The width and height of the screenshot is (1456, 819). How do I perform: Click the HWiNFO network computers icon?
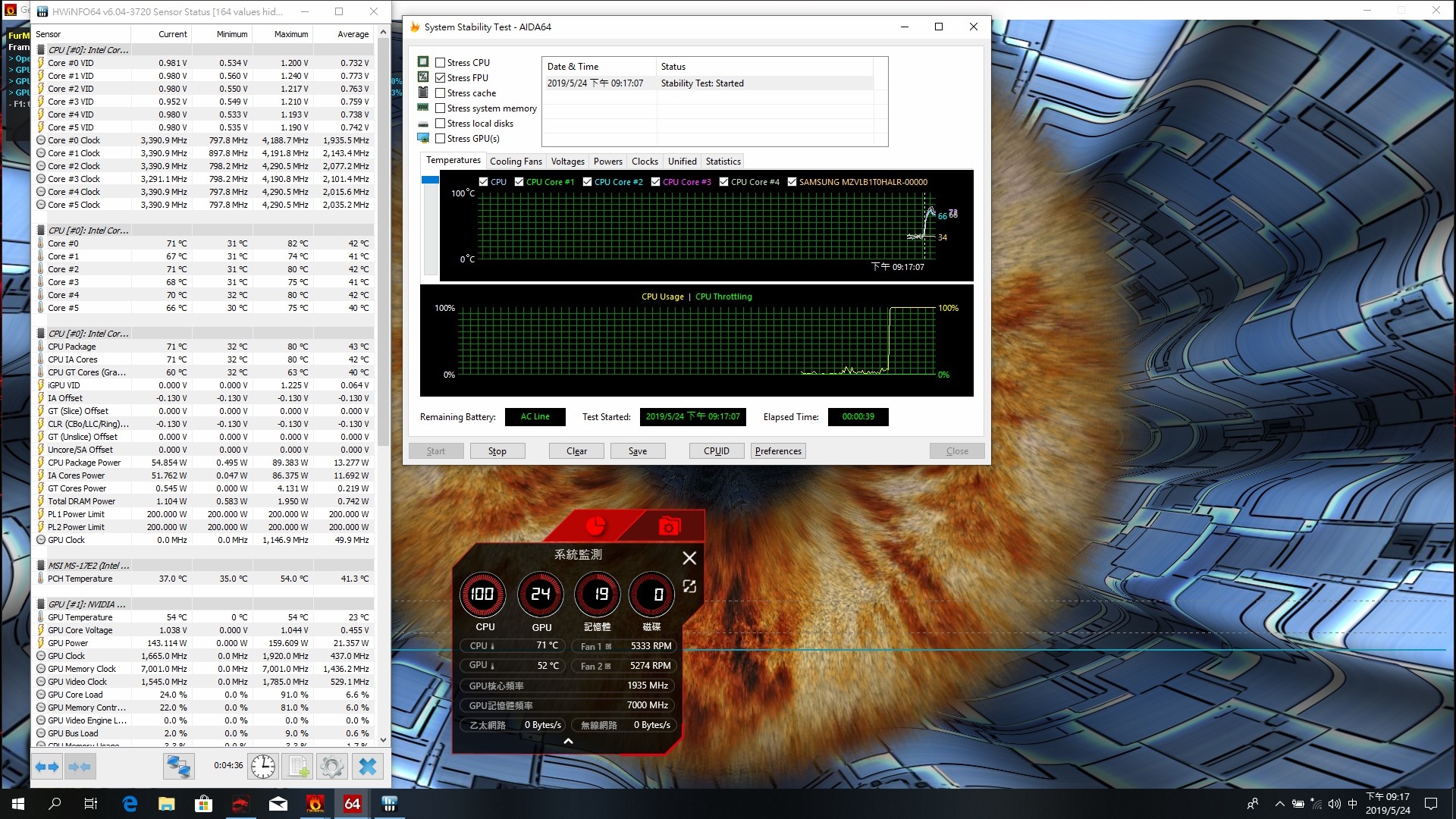[178, 766]
